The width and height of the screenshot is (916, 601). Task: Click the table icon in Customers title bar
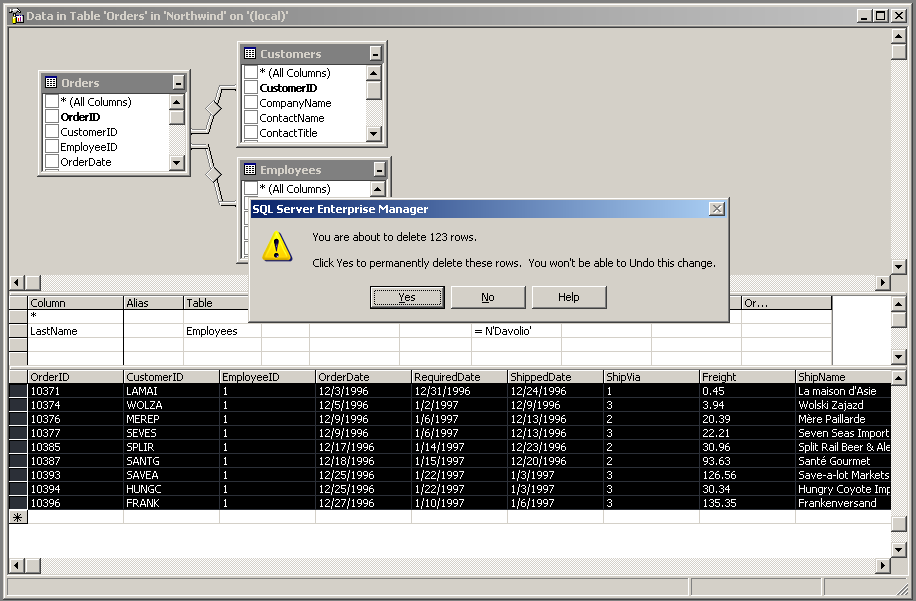pos(249,54)
